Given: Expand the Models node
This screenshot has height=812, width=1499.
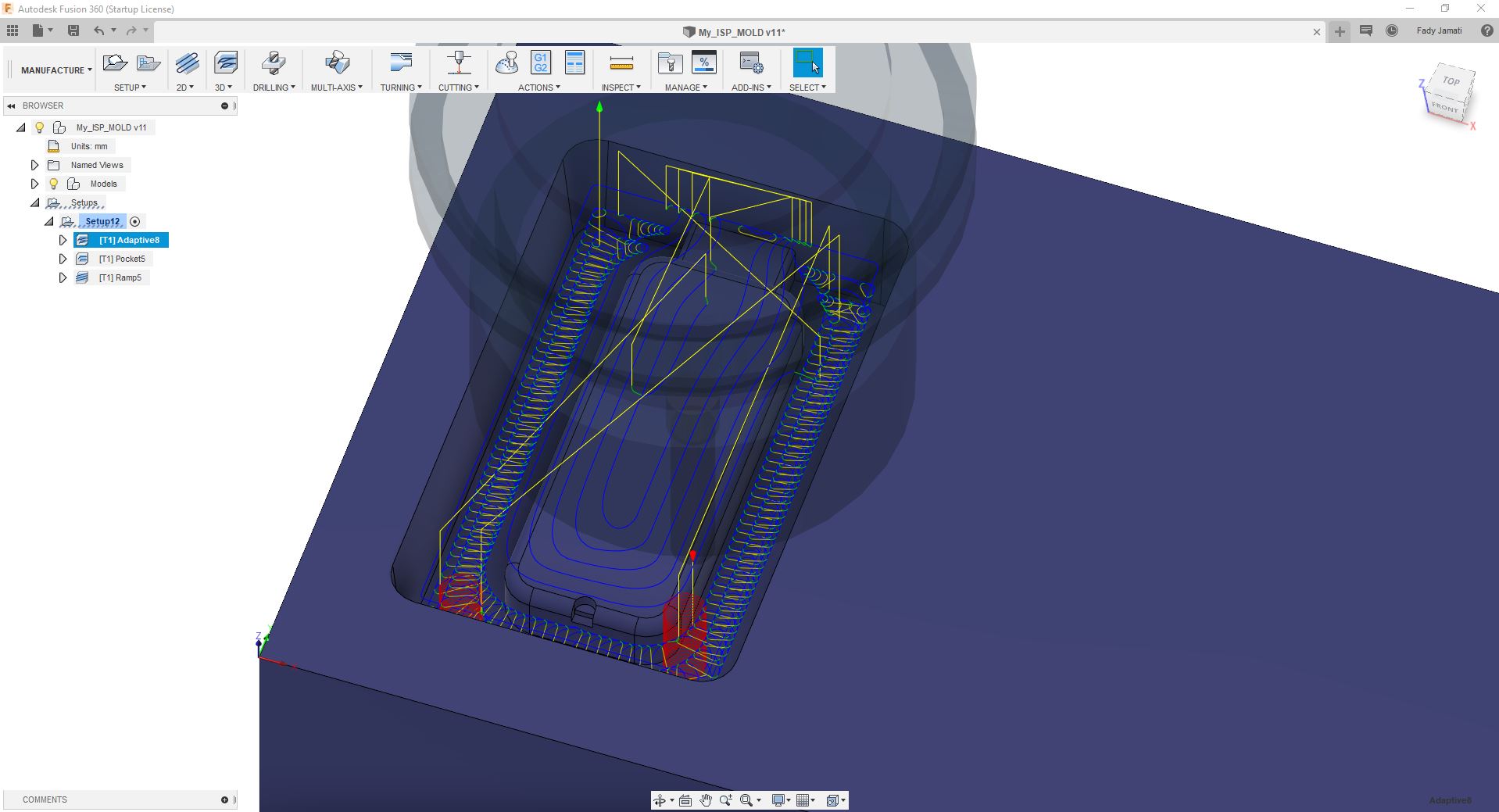Looking at the screenshot, I should coord(34,184).
